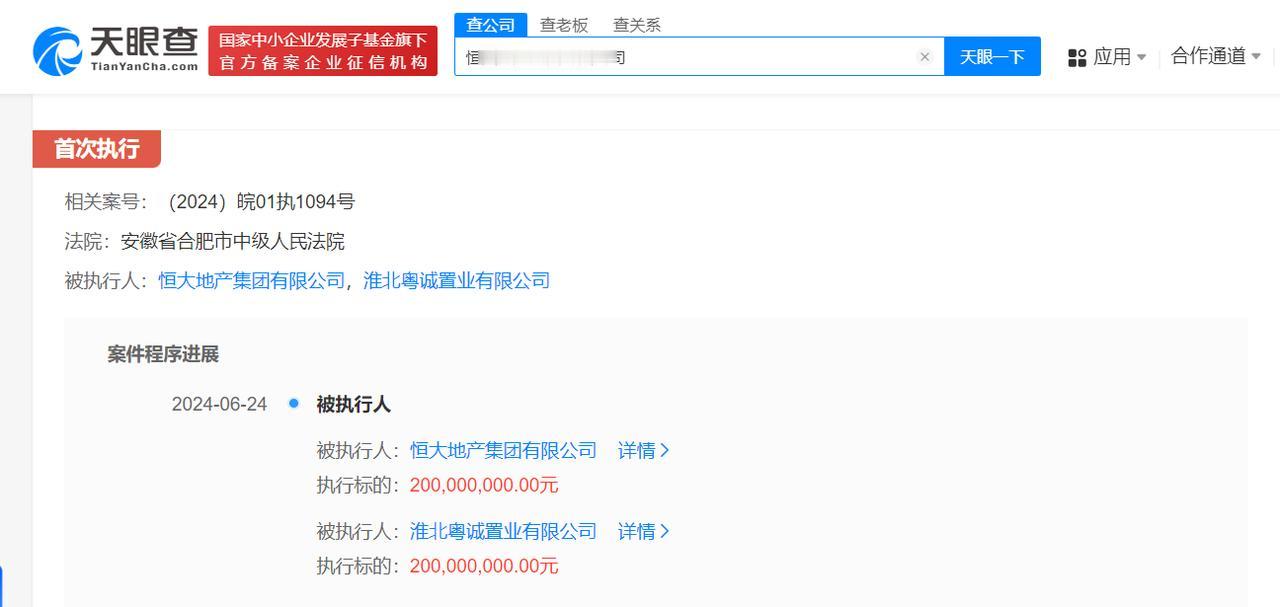The height and width of the screenshot is (607, 1280).
Task: Click the case number (2024)皖01执1094号
Action: (x=260, y=202)
